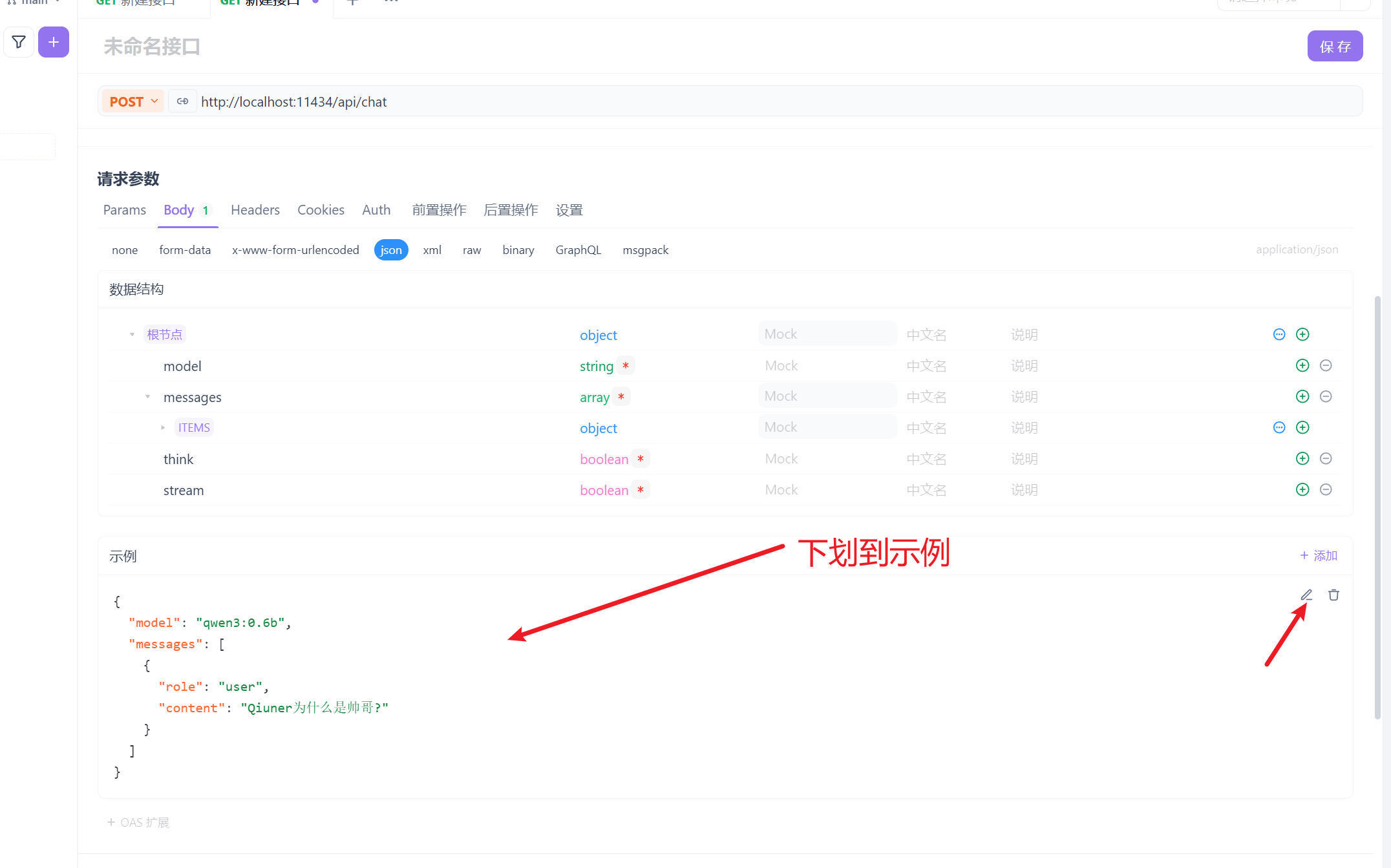Click the edit pencil icon in example

(1306, 595)
